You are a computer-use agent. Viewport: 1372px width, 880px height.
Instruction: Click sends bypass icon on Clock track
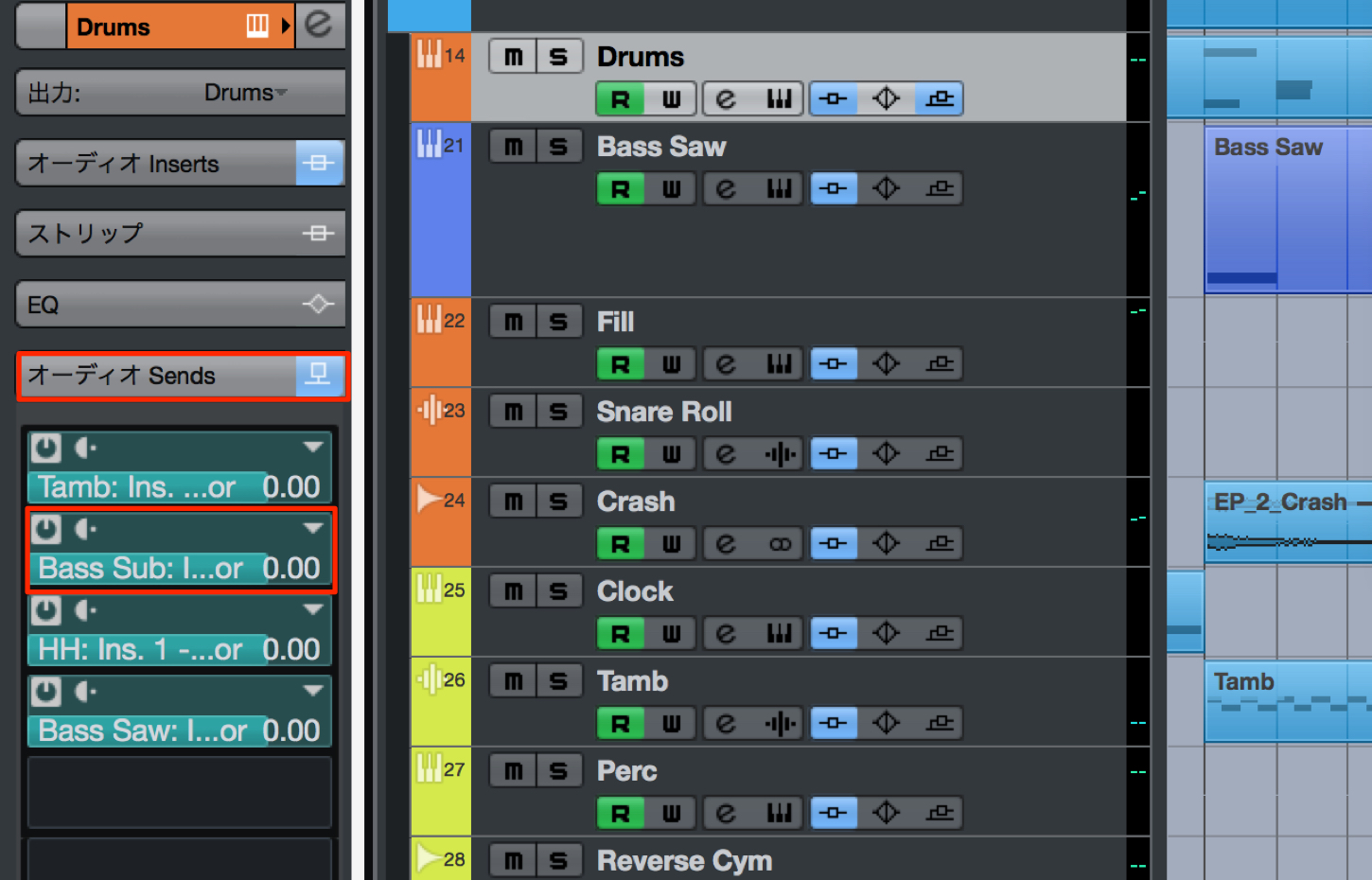[x=939, y=633]
